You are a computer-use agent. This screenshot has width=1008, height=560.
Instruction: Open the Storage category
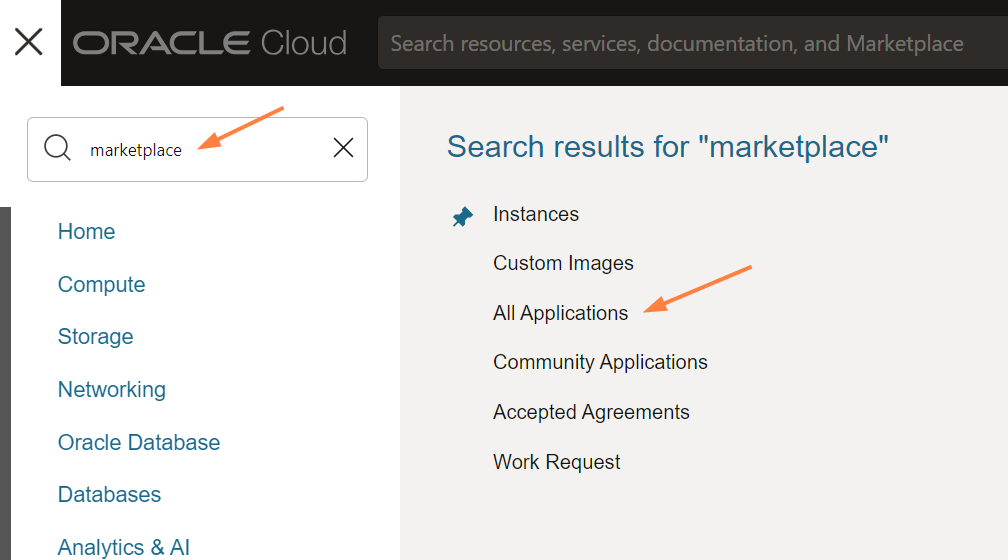click(95, 337)
